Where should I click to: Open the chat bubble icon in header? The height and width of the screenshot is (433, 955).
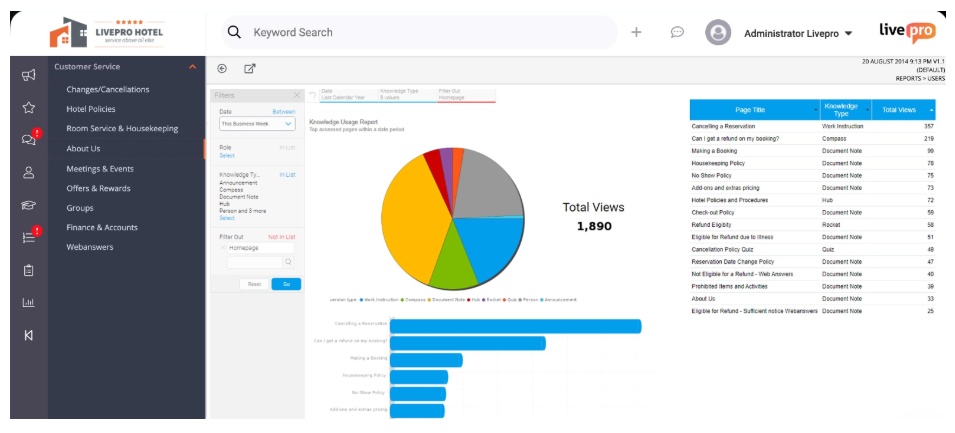click(x=677, y=32)
